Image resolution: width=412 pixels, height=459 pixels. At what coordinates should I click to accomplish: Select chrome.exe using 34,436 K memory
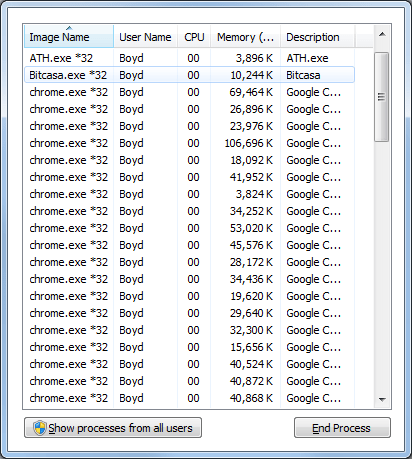pos(189,279)
